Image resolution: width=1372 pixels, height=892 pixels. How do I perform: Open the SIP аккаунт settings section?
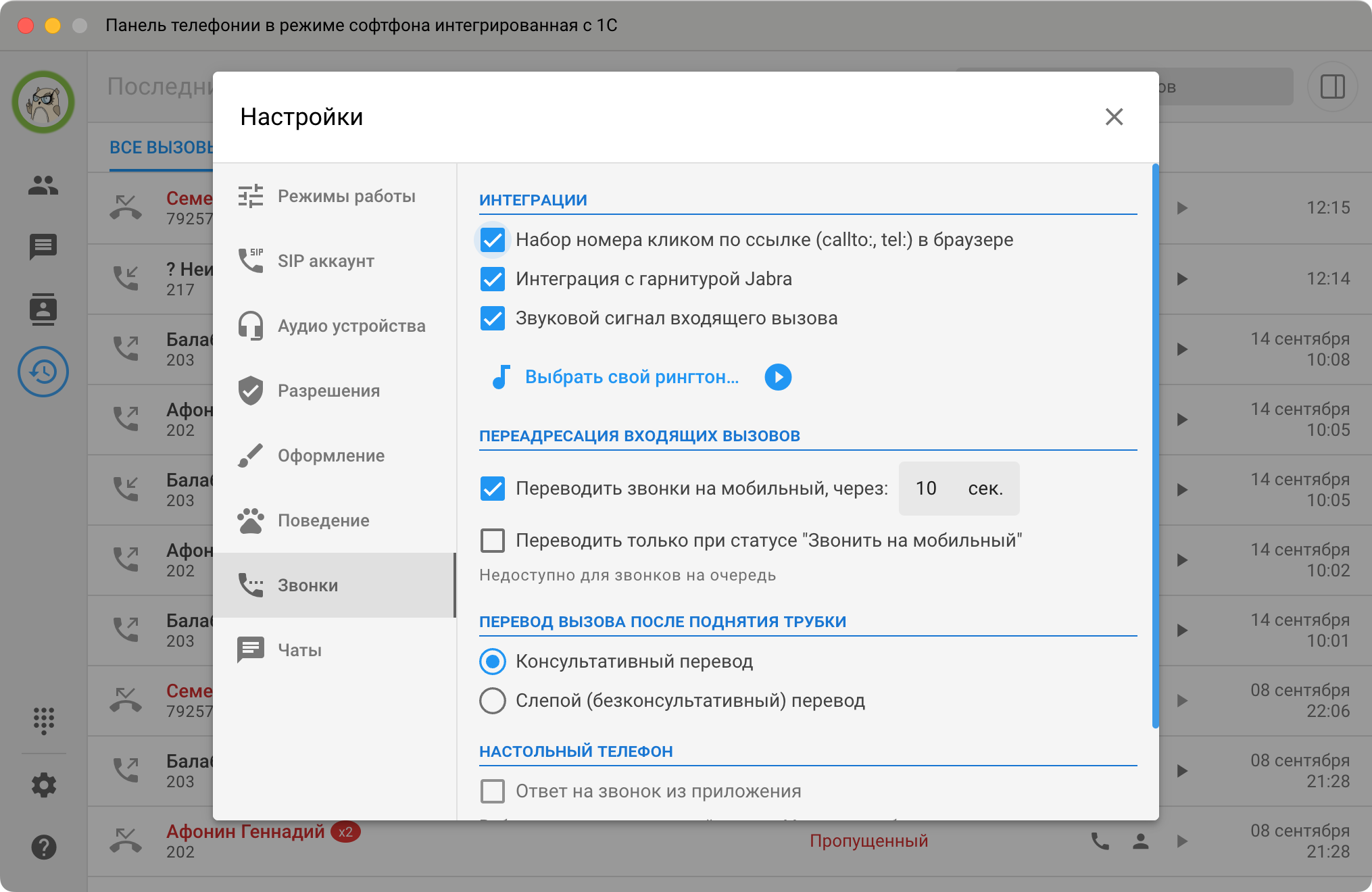click(335, 262)
